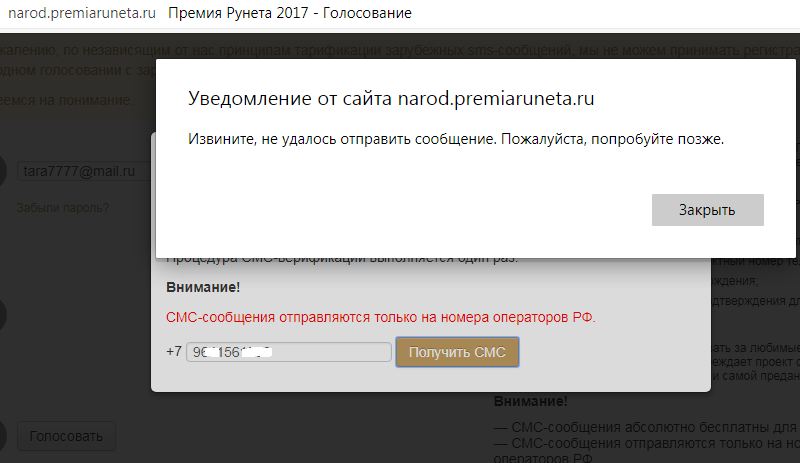The image size is (800, 463).
Task: Close the notification dialog with Закрыть
Action: [708, 210]
